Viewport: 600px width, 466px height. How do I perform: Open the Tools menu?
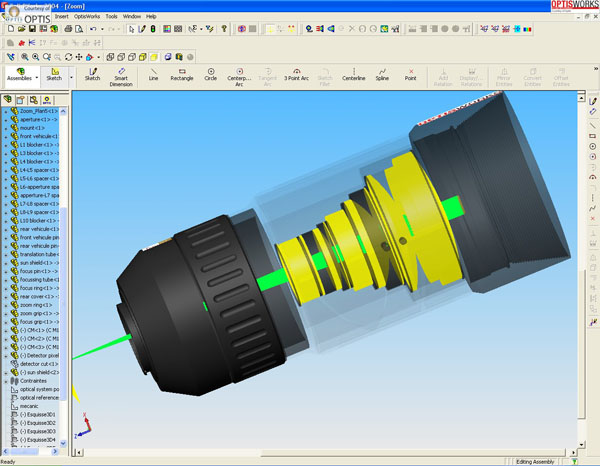pyautogui.click(x=111, y=16)
